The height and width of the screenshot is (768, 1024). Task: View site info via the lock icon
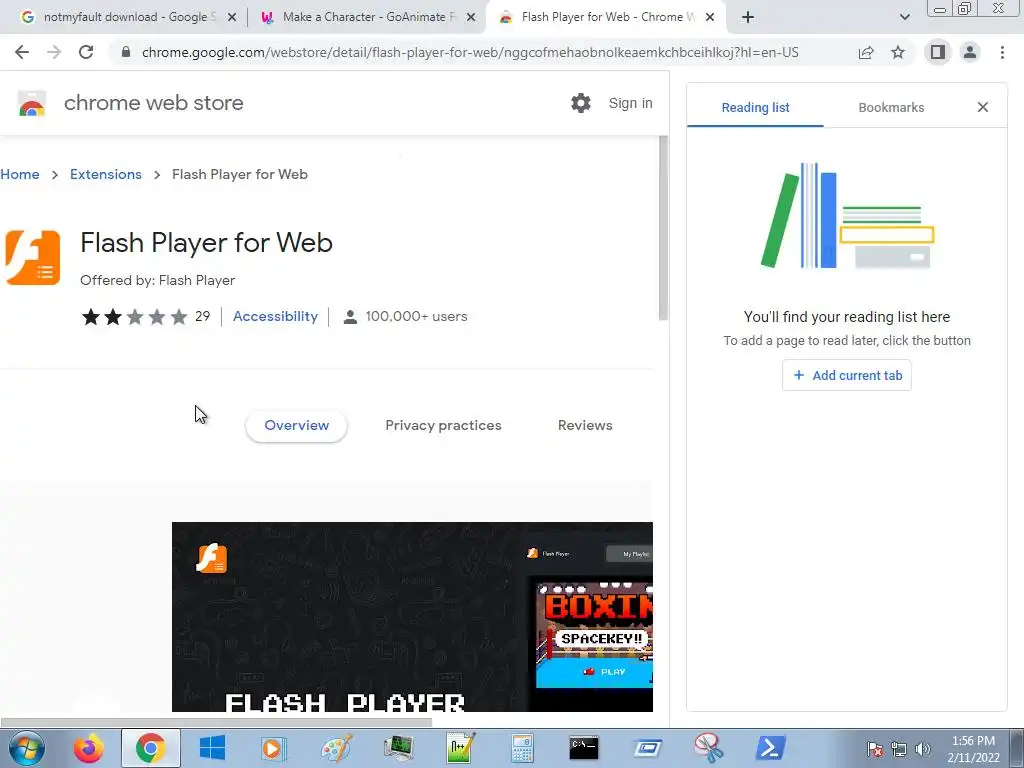tap(126, 52)
